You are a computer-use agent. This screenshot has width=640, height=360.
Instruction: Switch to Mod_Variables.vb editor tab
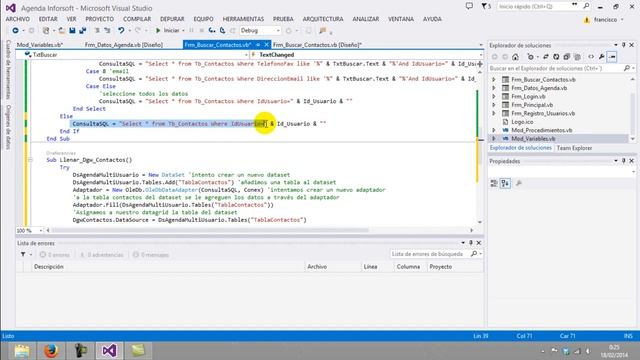40,45
